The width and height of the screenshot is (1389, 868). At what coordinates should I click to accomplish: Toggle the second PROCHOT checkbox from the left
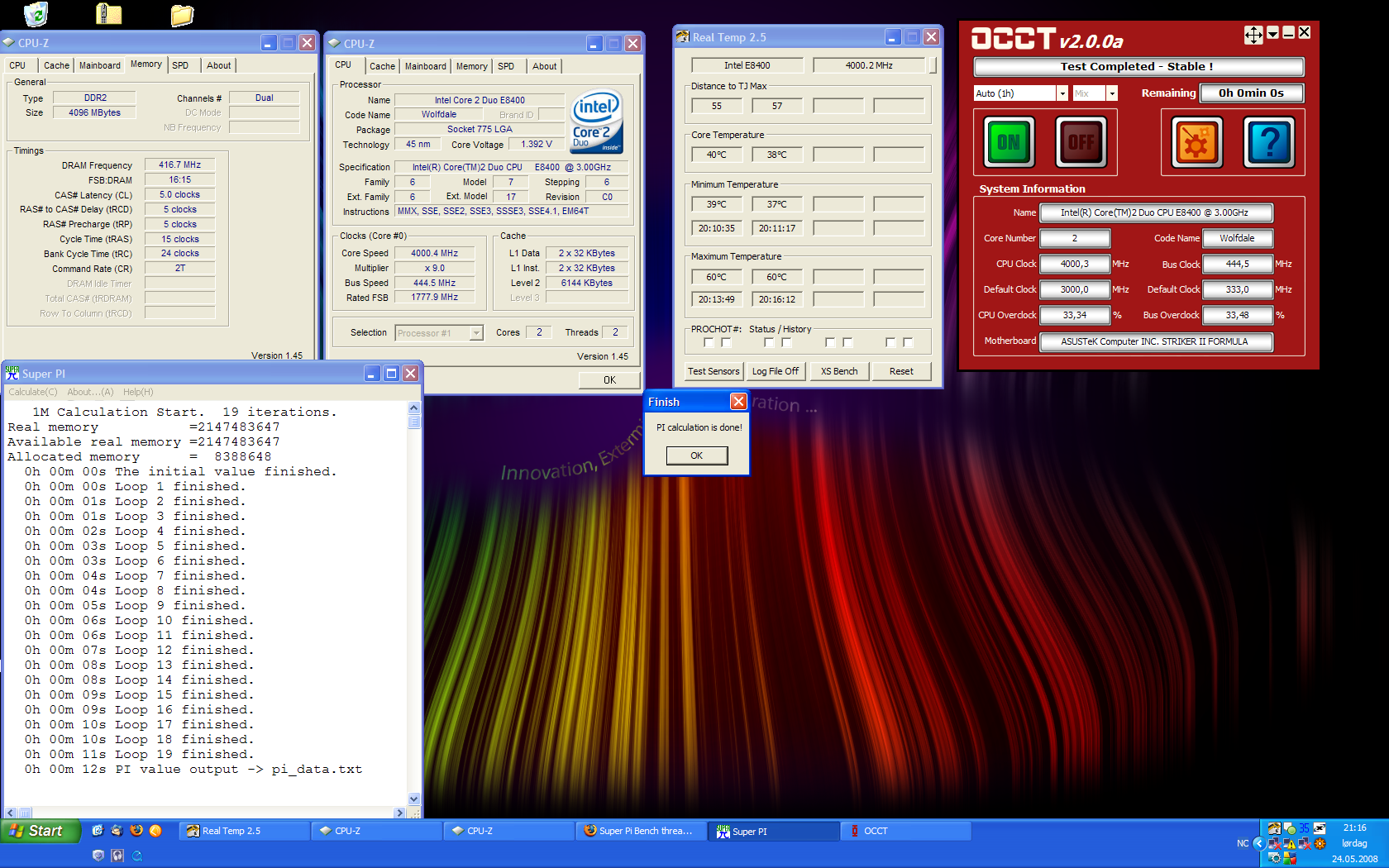[726, 342]
